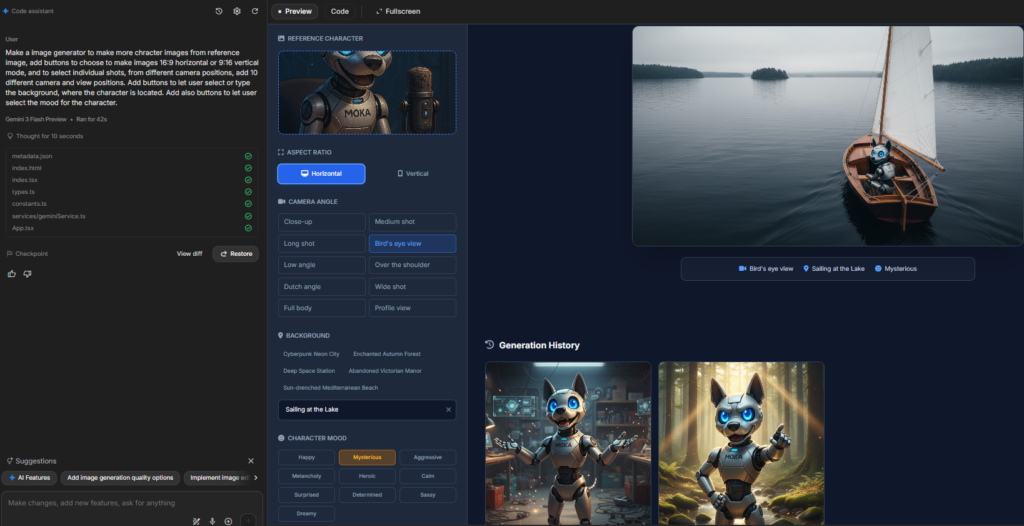The width and height of the screenshot is (1024, 526).
Task: Click the thumbs up feedback icon
Action: (x=12, y=273)
